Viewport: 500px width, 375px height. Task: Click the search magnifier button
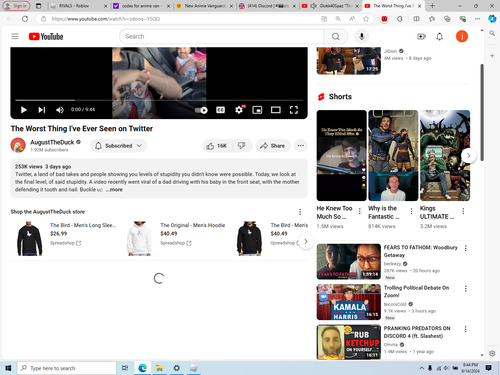336,36
